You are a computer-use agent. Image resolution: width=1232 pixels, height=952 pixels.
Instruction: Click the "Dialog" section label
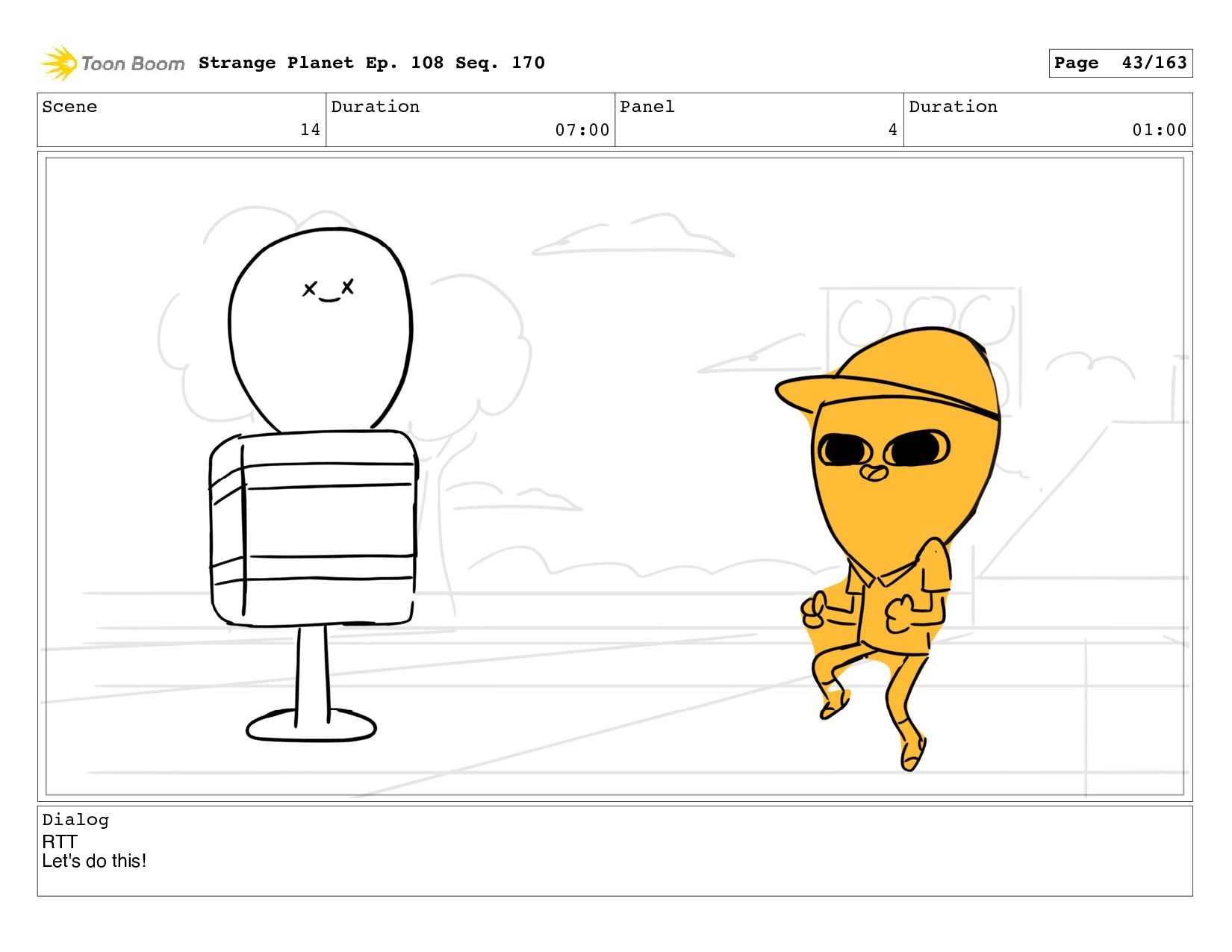(75, 820)
